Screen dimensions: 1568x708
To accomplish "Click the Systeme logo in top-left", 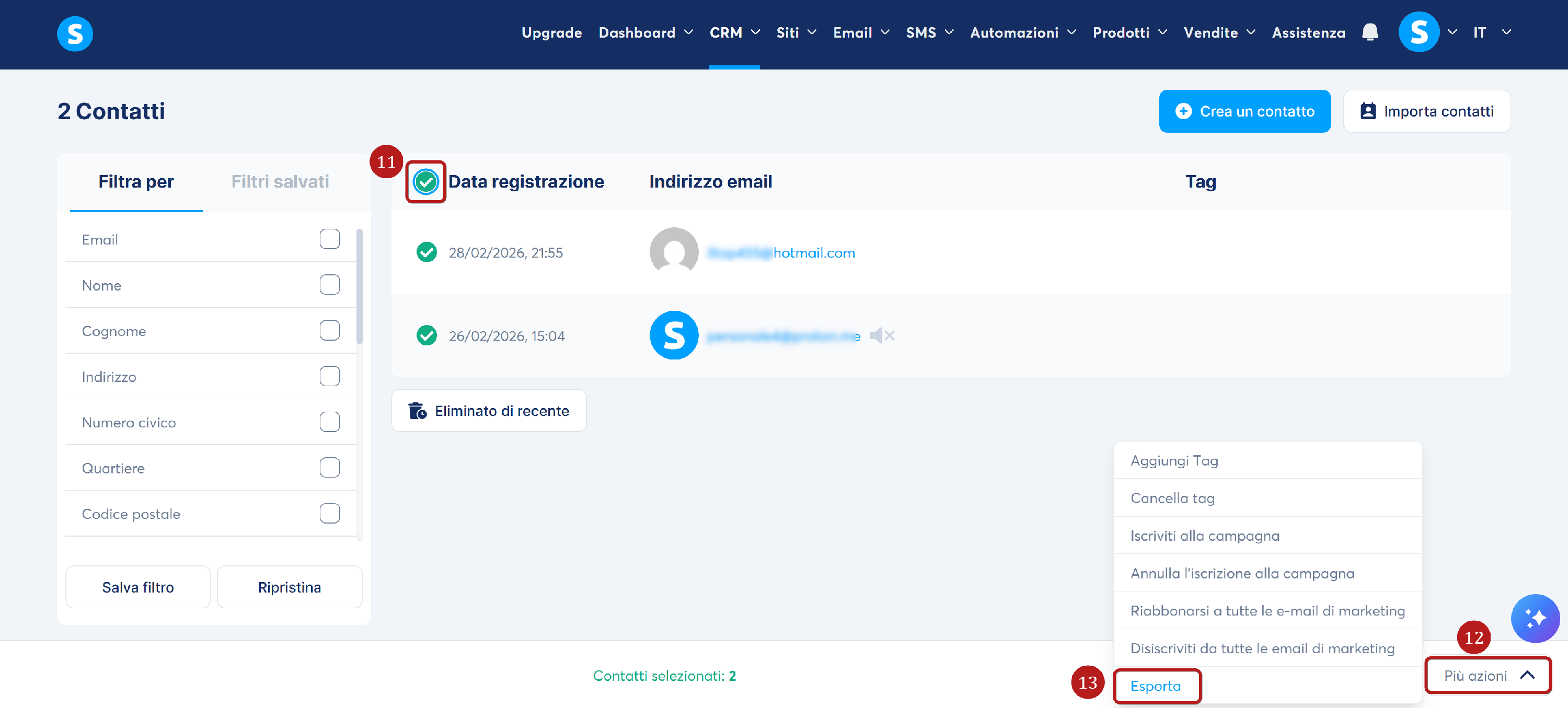I will 75,33.
